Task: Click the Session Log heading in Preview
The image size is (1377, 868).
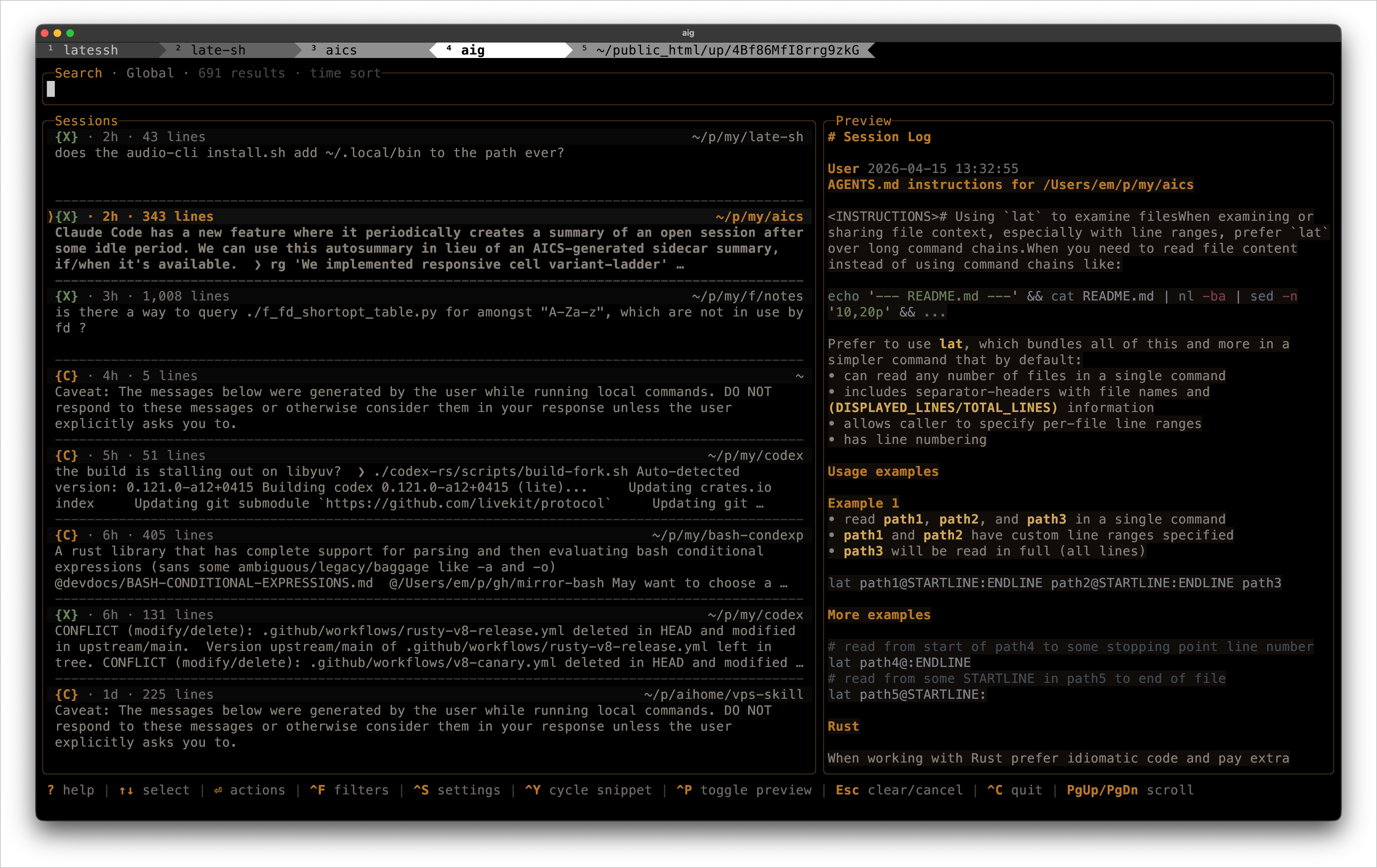Action: [879, 137]
